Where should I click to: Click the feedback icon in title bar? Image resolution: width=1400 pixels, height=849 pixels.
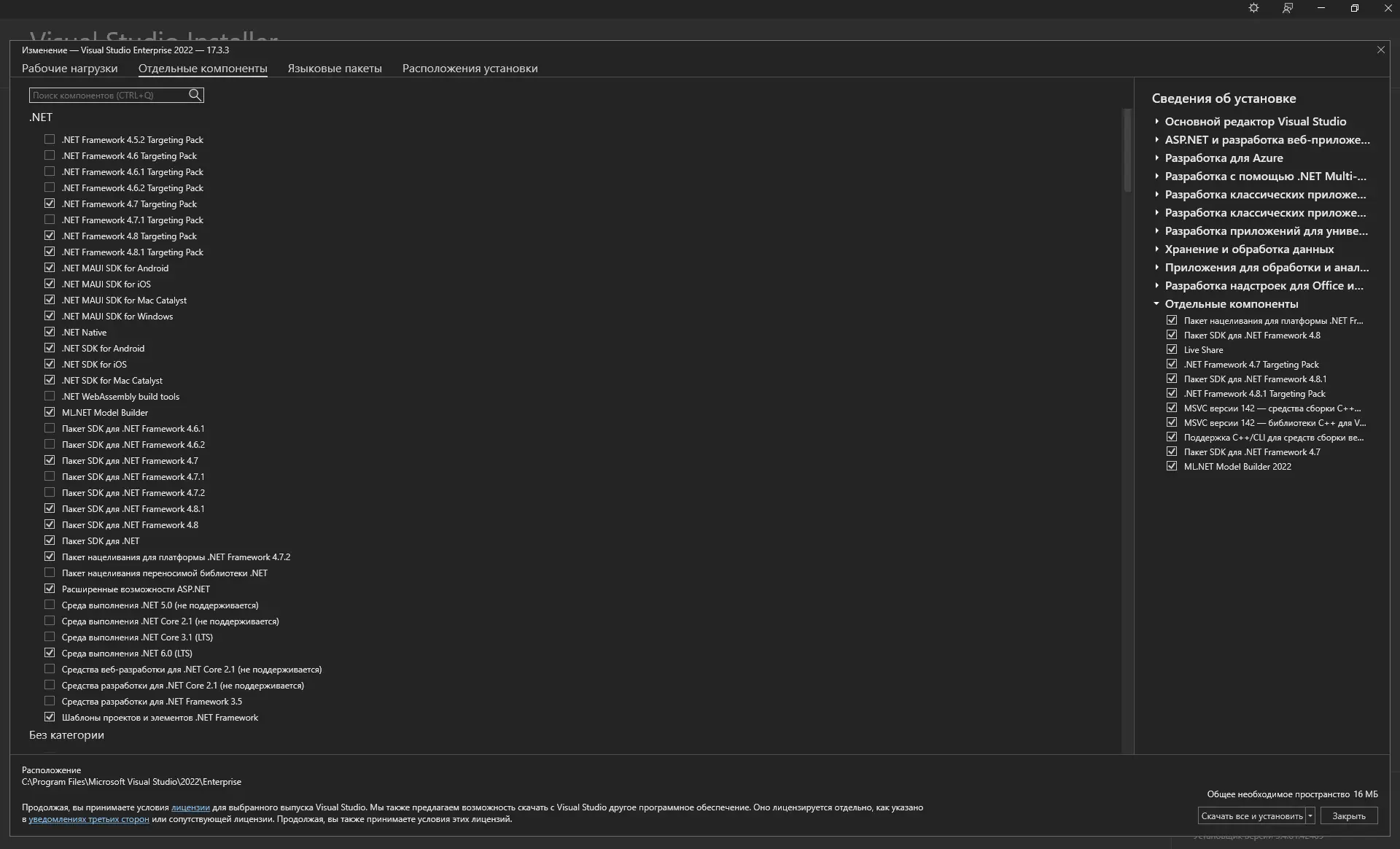click(1288, 8)
